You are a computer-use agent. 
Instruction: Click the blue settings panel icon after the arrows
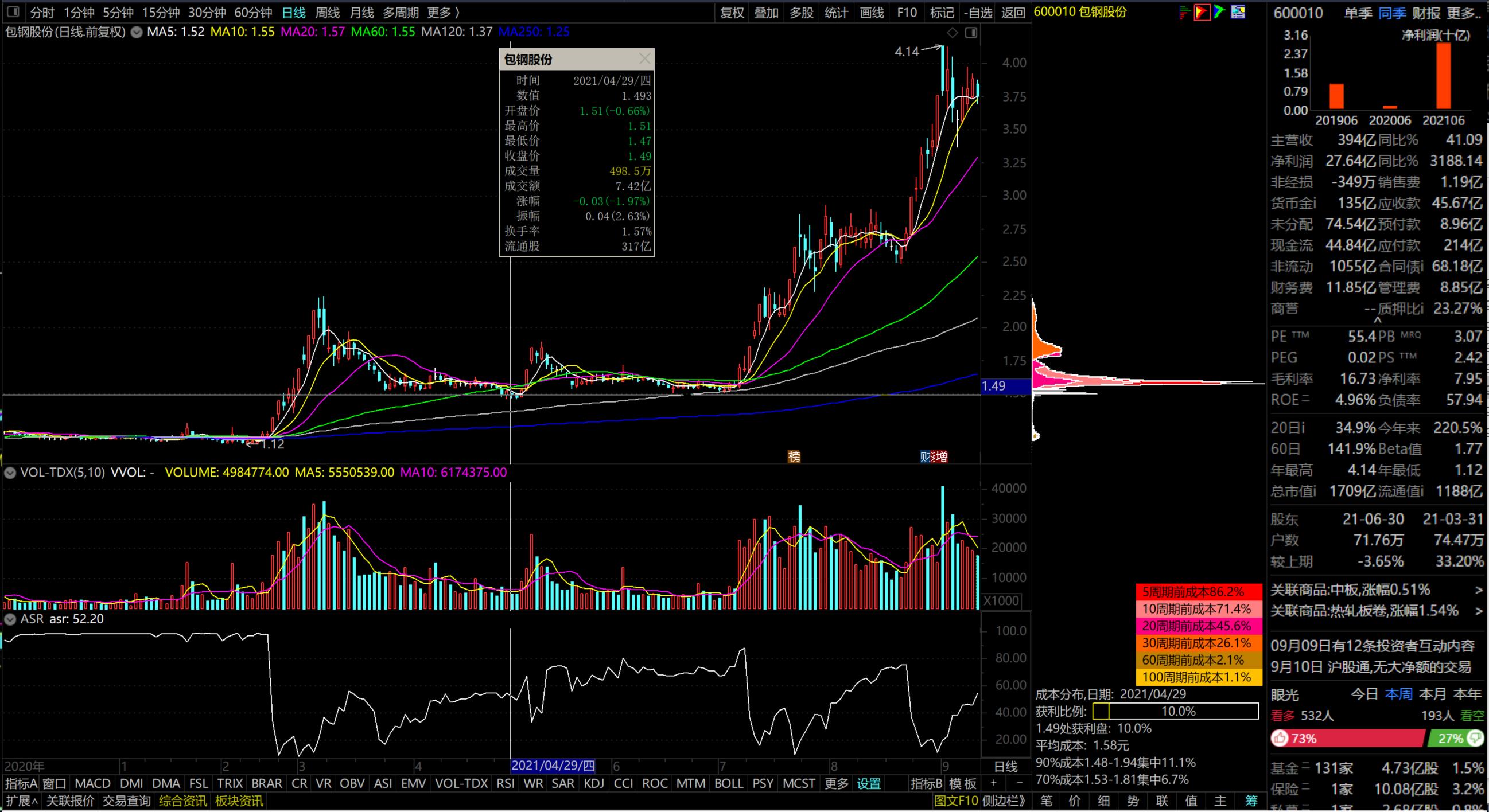point(1238,12)
